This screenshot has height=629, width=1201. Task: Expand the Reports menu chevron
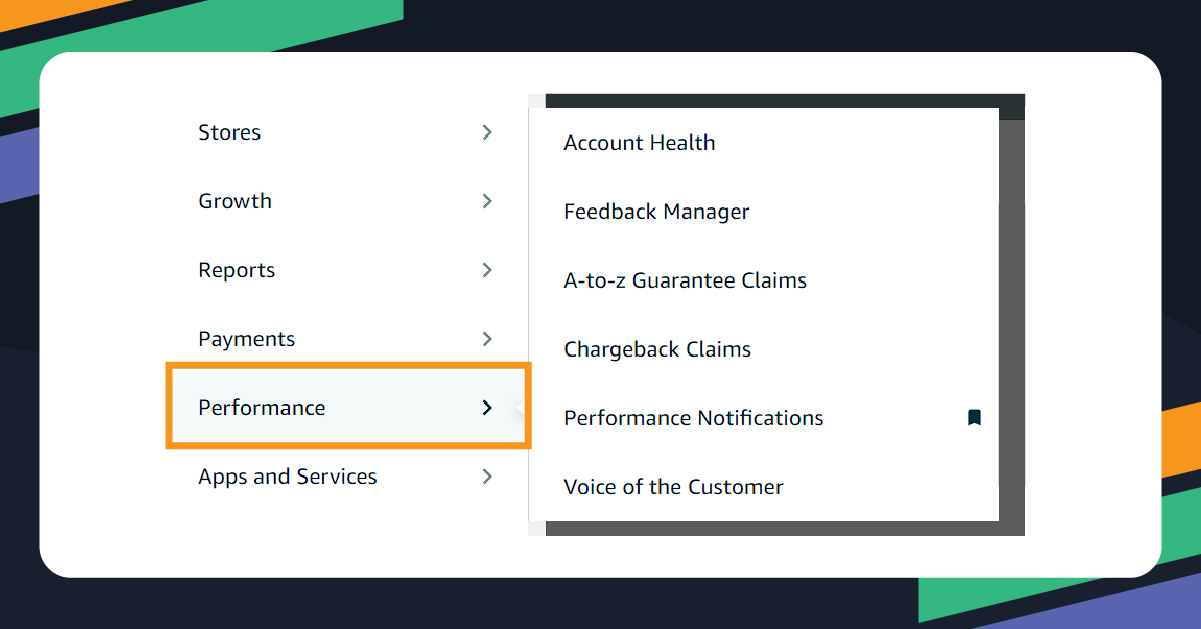click(487, 270)
